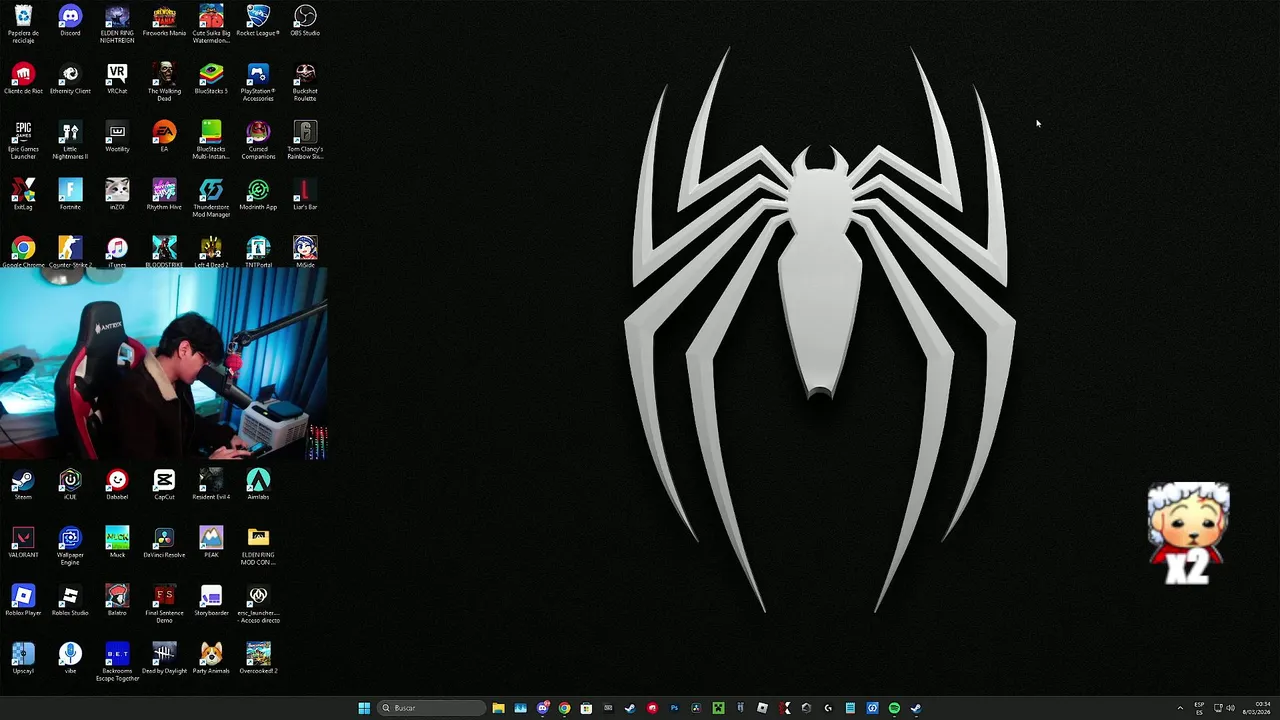Select Final Sentence Demo icon

click(164, 604)
